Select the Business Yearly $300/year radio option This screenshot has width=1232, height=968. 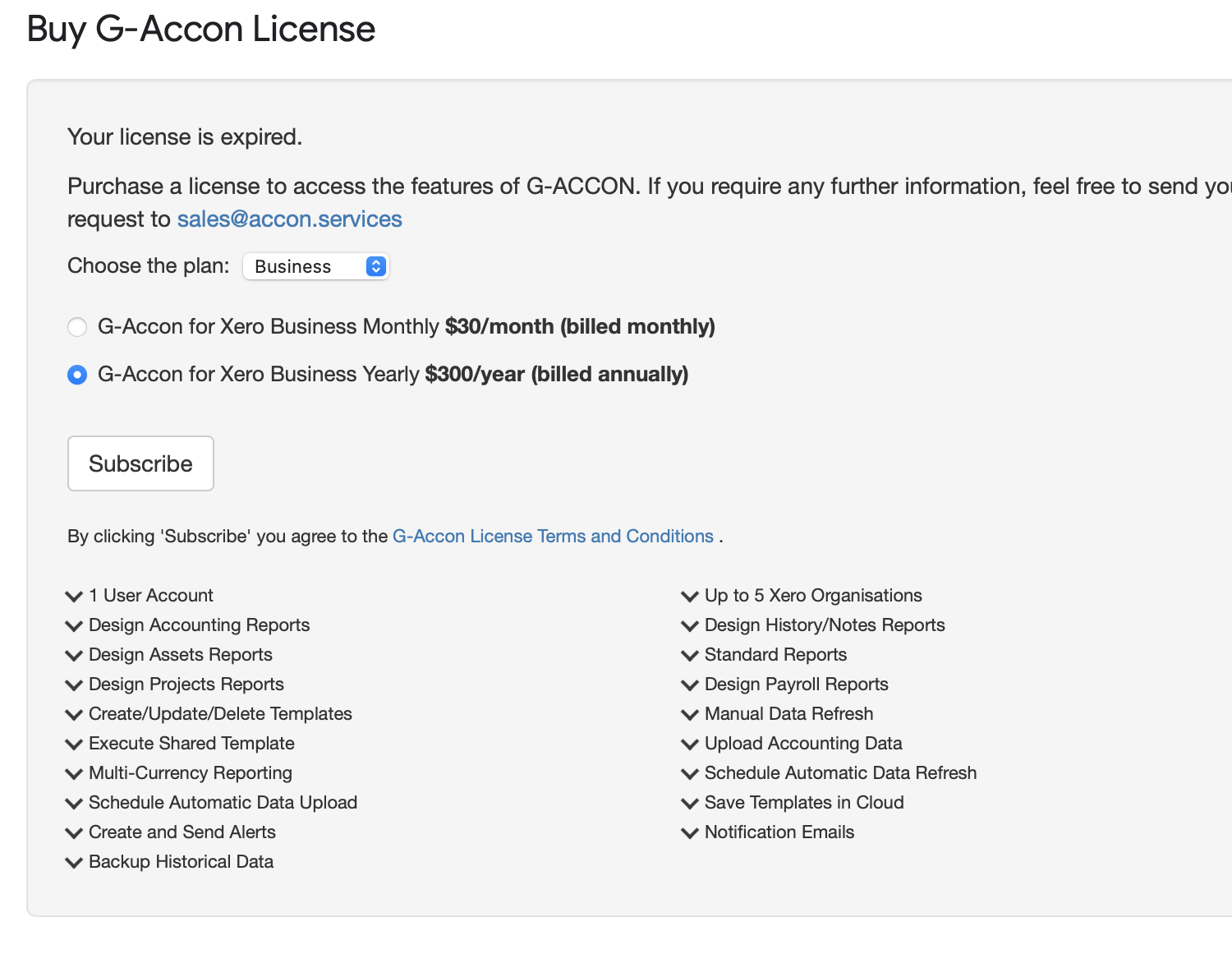click(77, 375)
